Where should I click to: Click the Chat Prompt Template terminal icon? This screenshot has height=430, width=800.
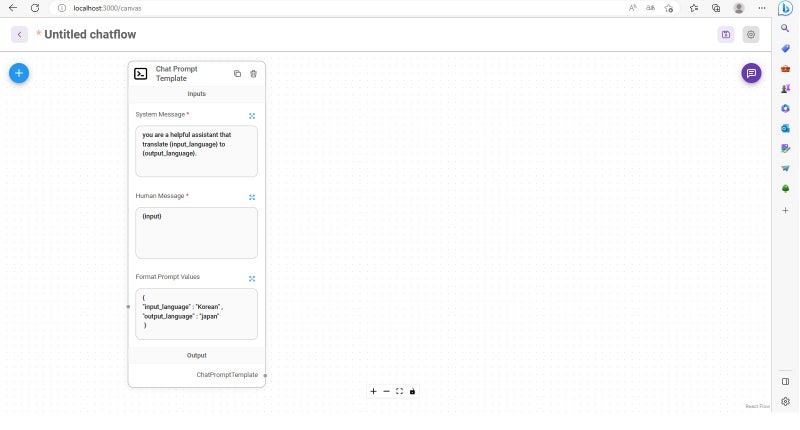(x=141, y=73)
